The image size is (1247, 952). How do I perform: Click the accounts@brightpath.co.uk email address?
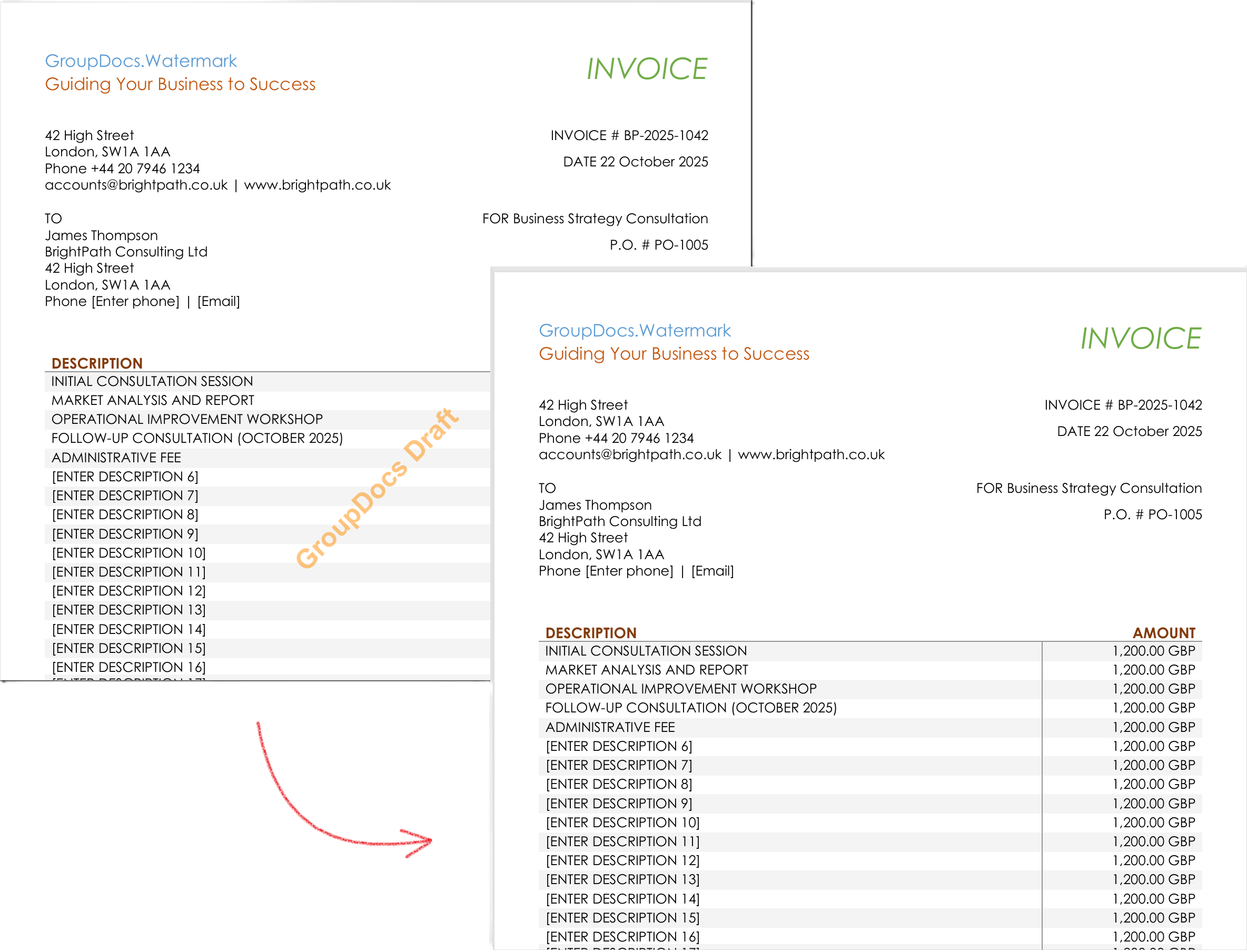coord(630,454)
